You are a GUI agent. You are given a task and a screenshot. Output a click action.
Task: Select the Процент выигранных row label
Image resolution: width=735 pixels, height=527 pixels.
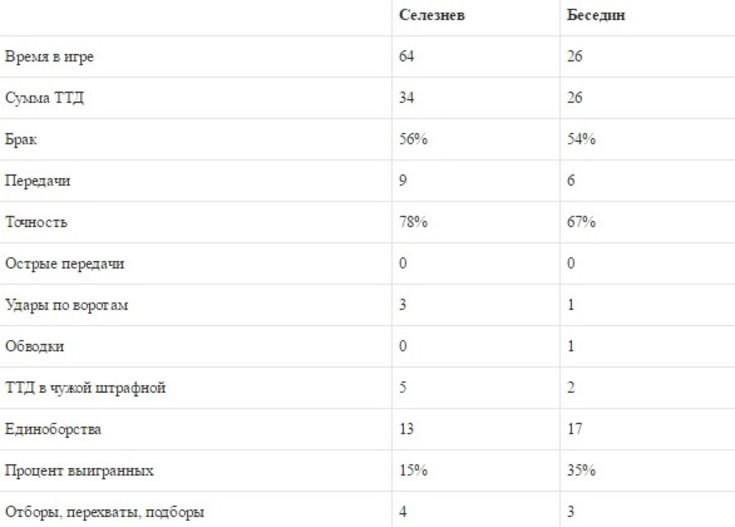(78, 471)
